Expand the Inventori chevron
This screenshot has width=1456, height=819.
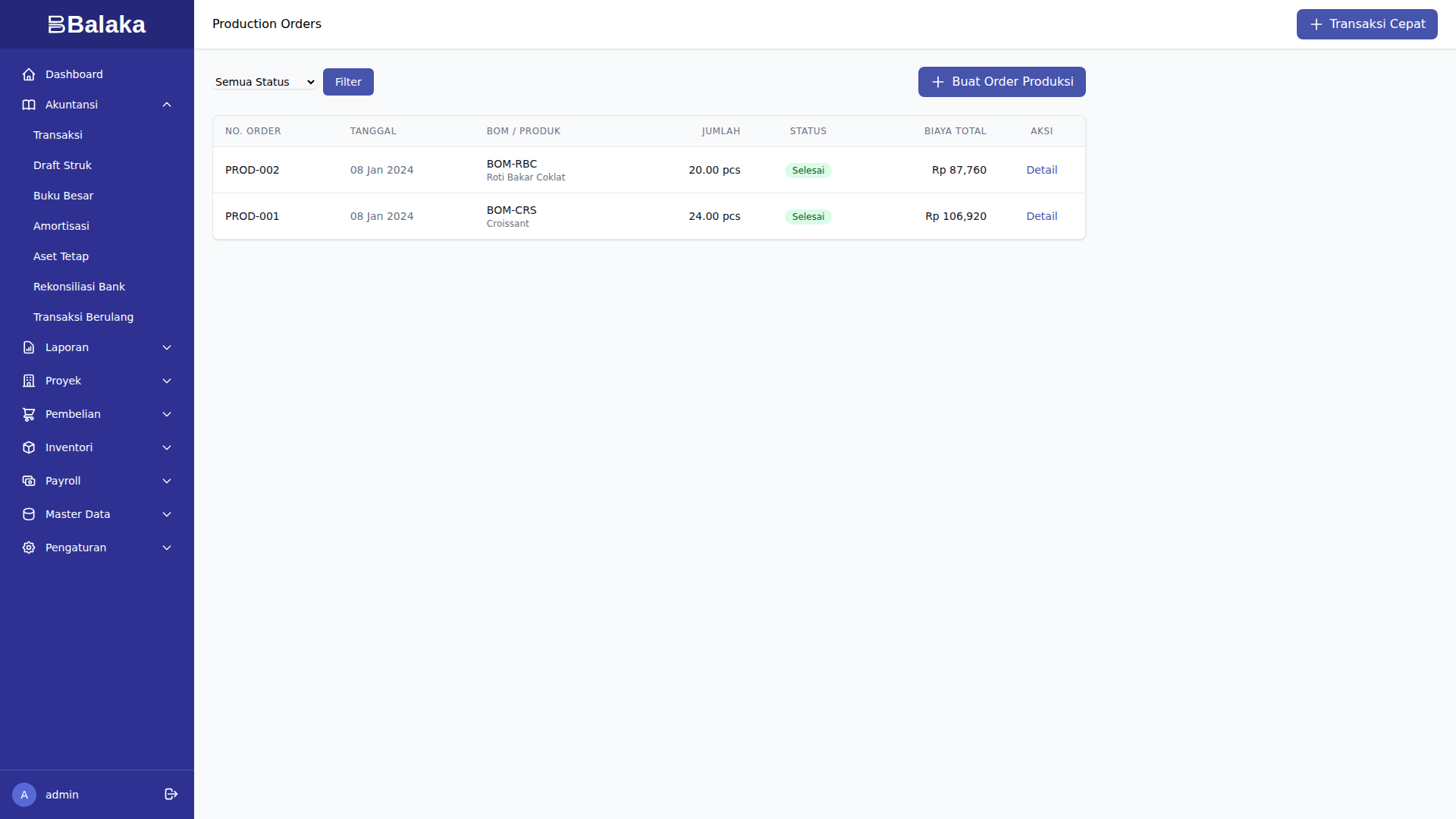167,447
